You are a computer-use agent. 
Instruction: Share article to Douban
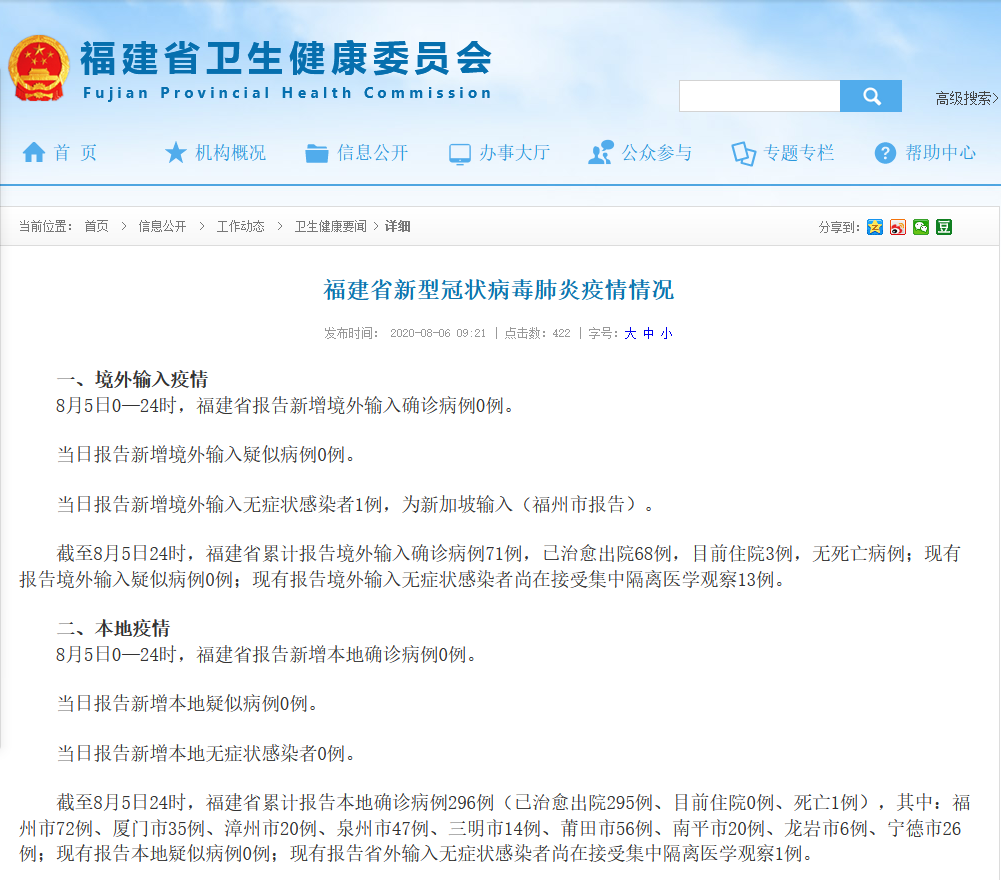coord(944,227)
